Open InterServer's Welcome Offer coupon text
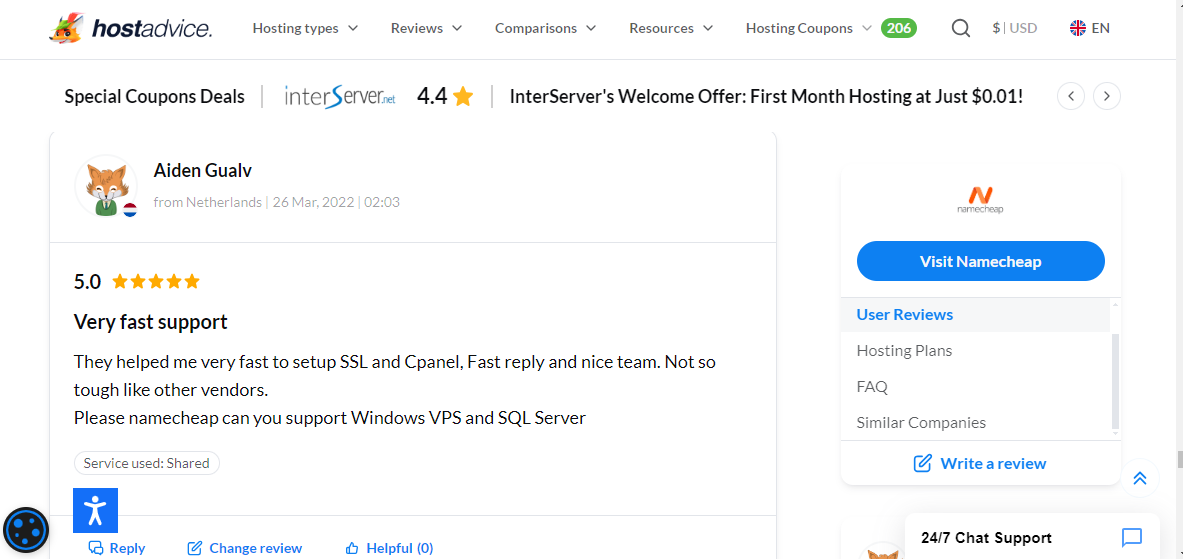 tap(767, 97)
